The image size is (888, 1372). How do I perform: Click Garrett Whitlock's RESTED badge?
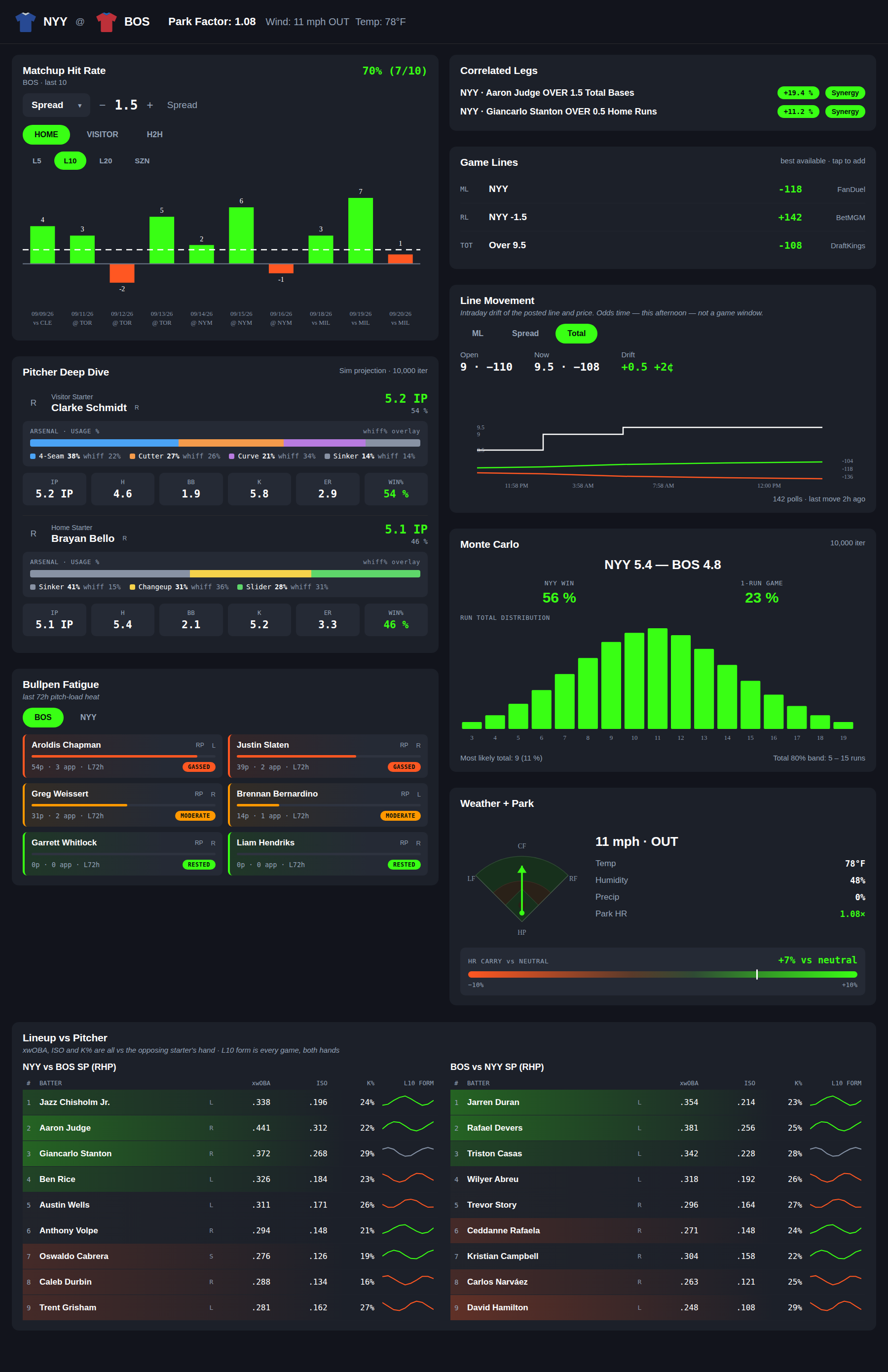pyautogui.click(x=199, y=865)
